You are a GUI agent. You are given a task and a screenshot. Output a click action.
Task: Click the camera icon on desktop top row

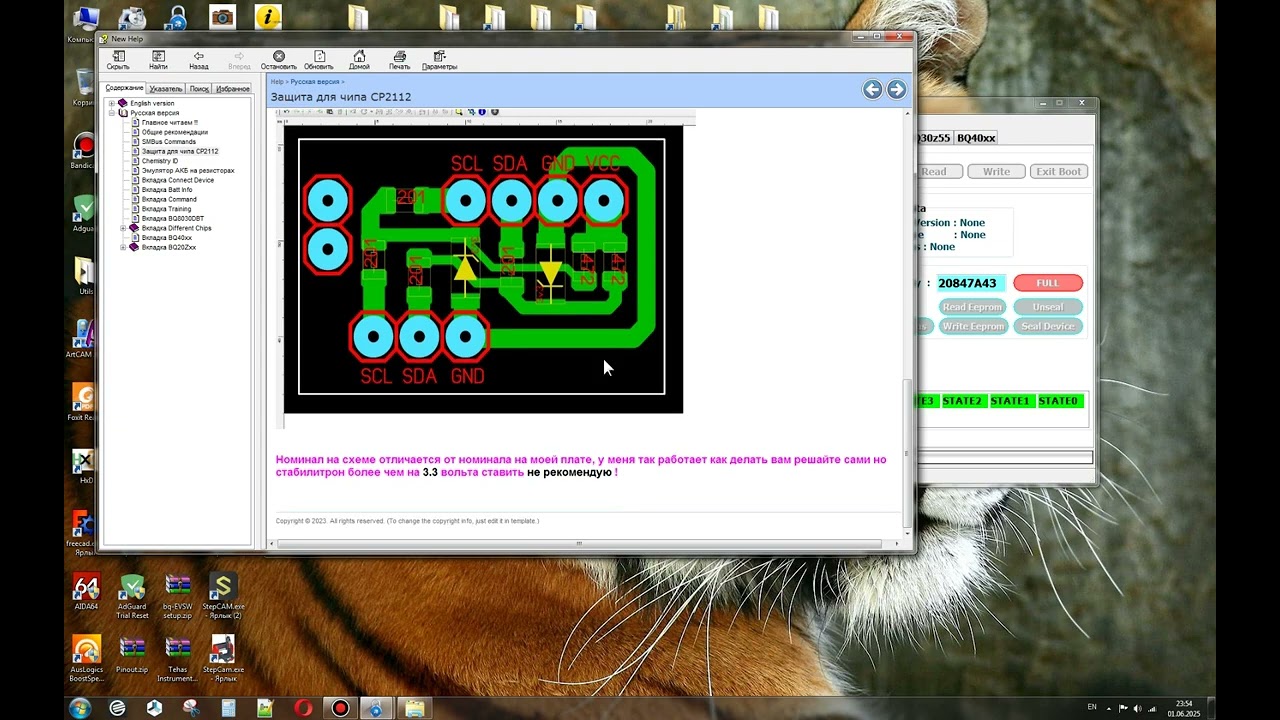[x=222, y=17]
